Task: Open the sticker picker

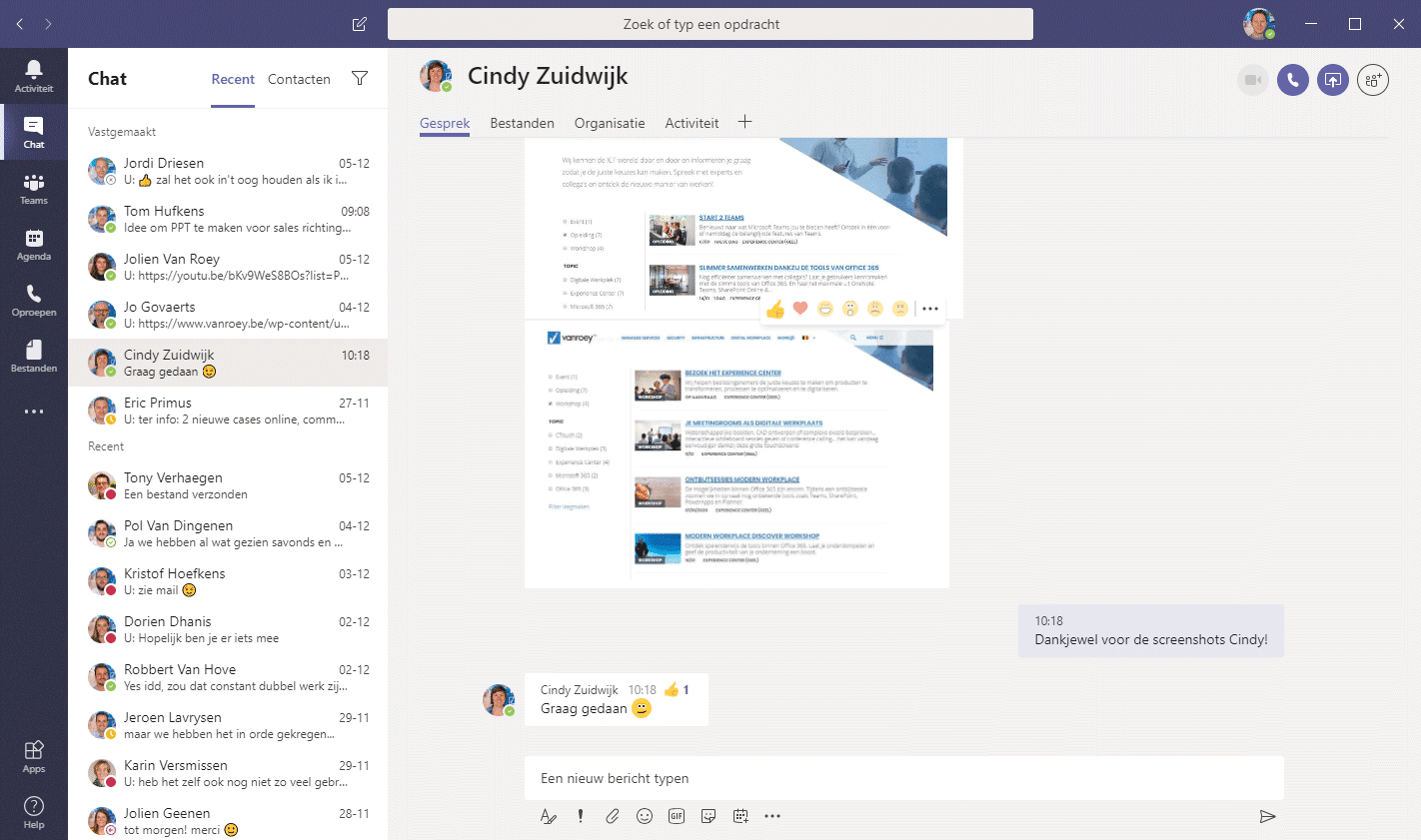Action: coord(709,816)
